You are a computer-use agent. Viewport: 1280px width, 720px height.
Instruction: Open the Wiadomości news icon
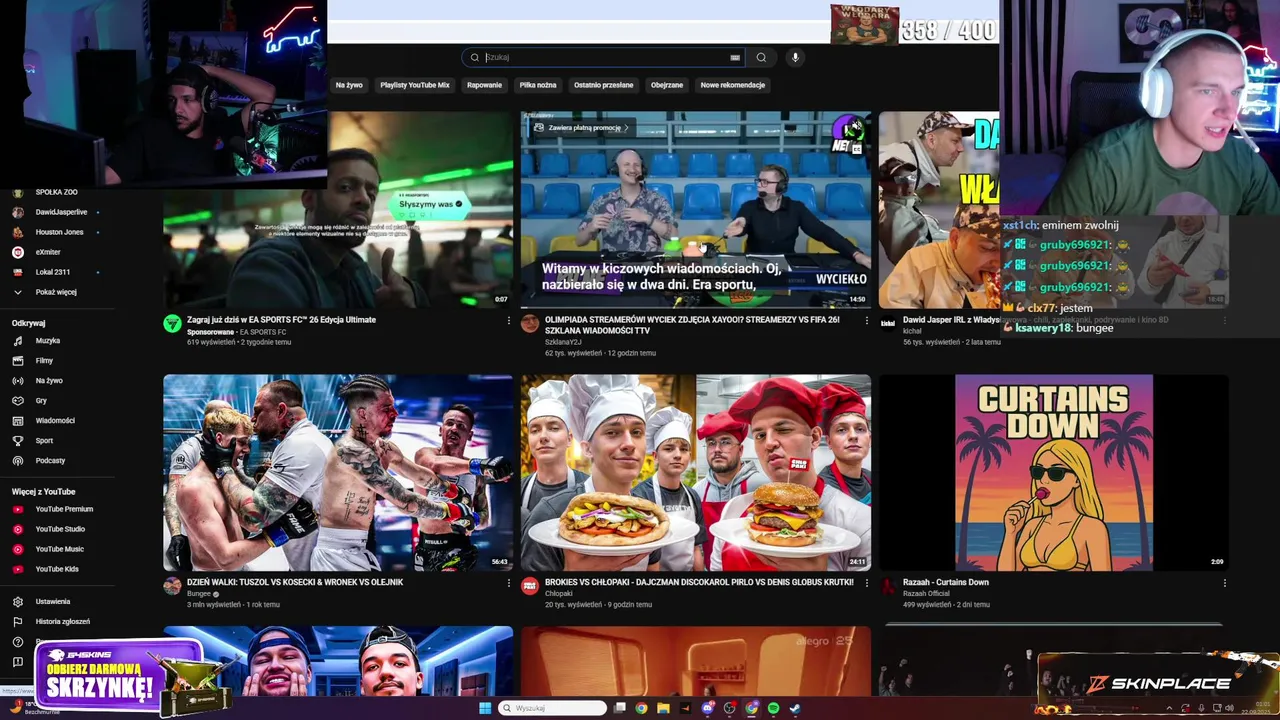click(17, 420)
